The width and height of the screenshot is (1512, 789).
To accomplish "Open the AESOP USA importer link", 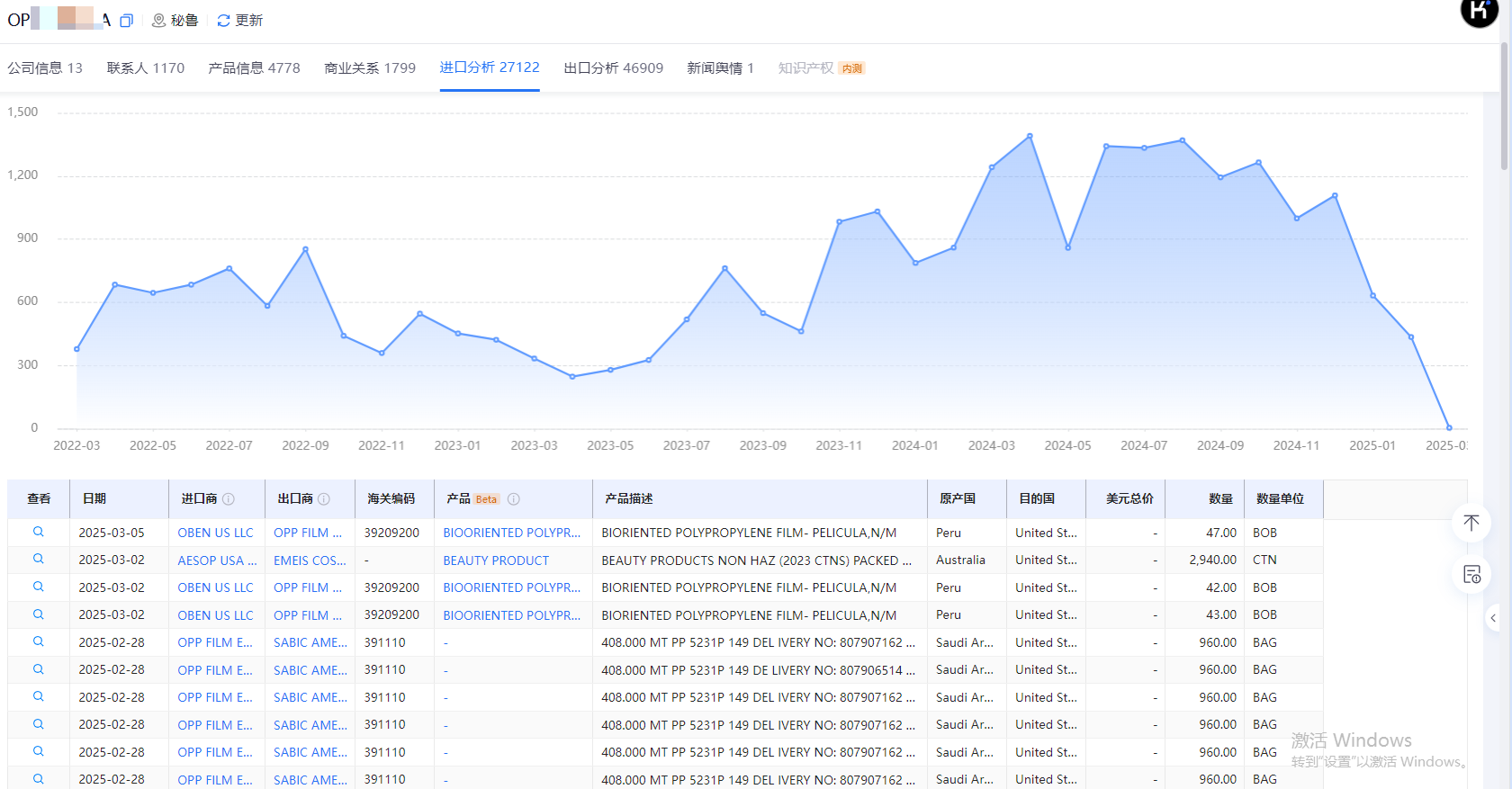I will pos(217,560).
